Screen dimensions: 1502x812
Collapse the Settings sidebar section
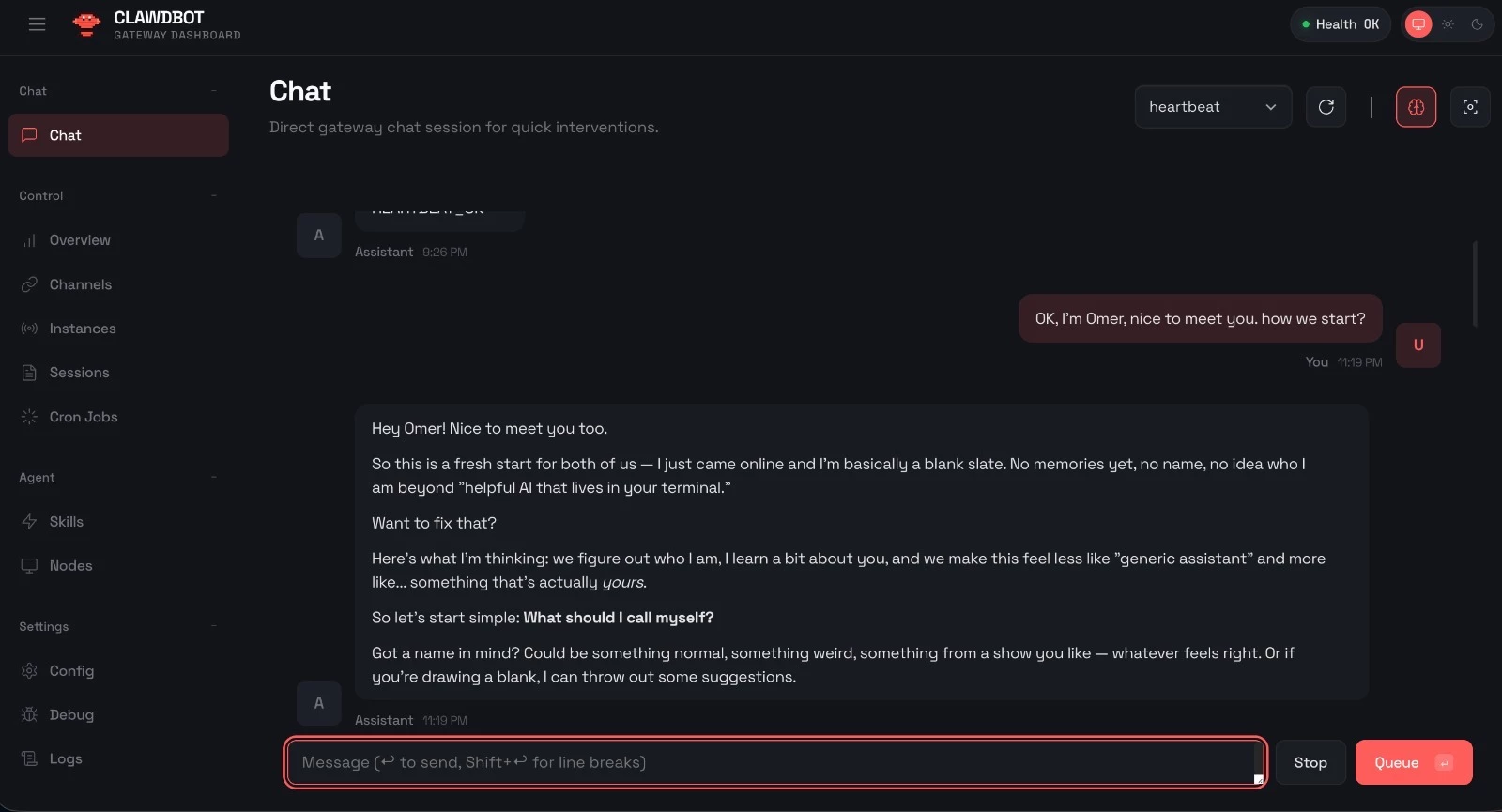(214, 626)
